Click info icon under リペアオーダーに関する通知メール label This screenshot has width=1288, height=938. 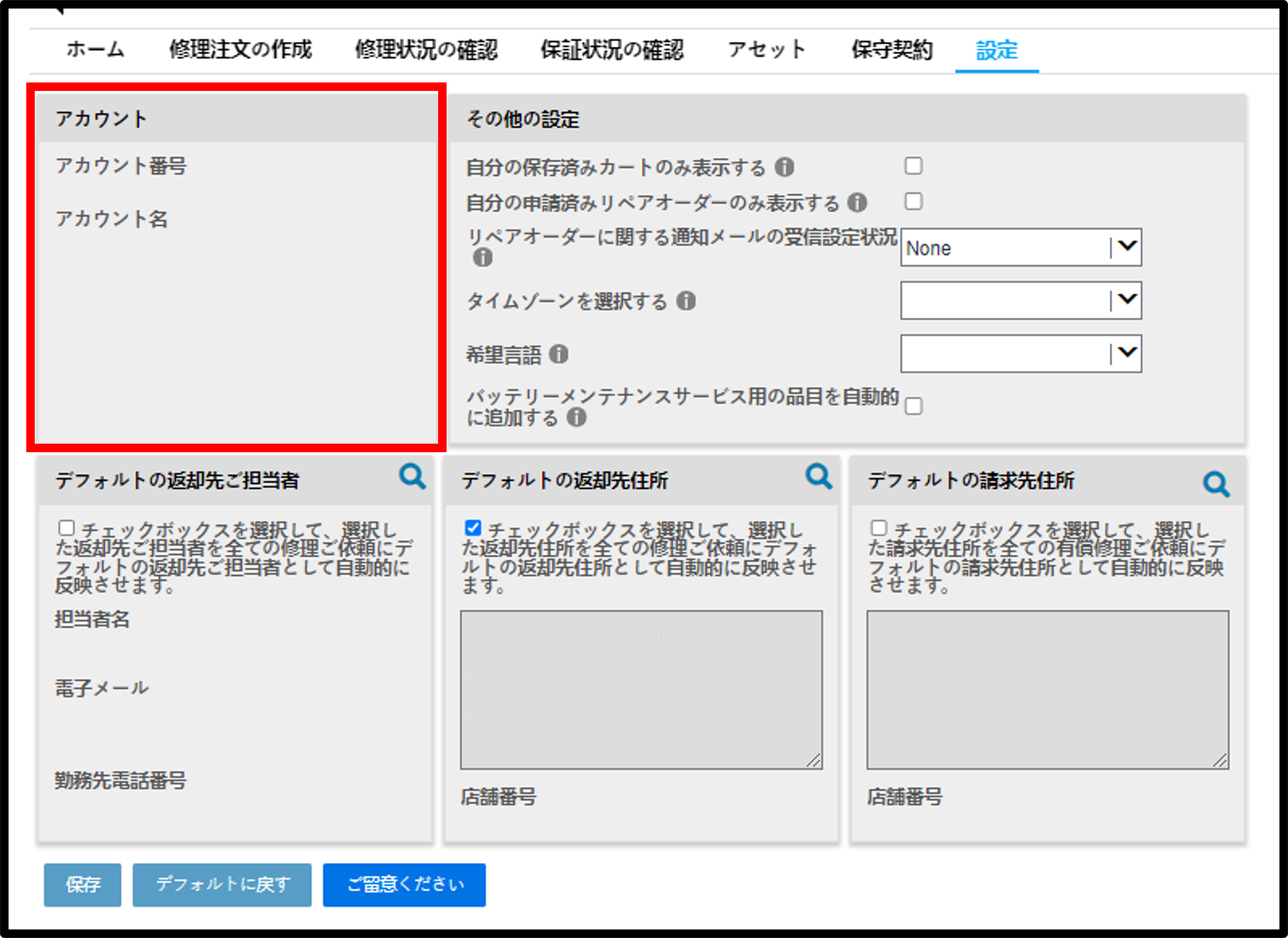pos(483,257)
